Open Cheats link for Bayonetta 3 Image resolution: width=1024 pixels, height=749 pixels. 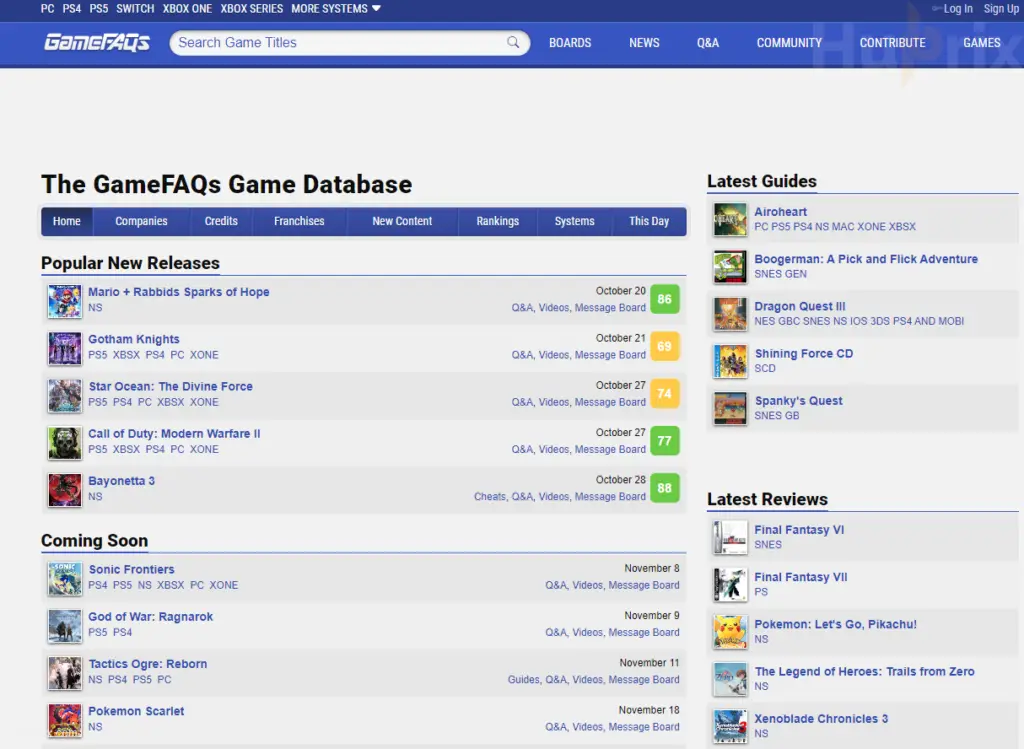click(x=489, y=496)
